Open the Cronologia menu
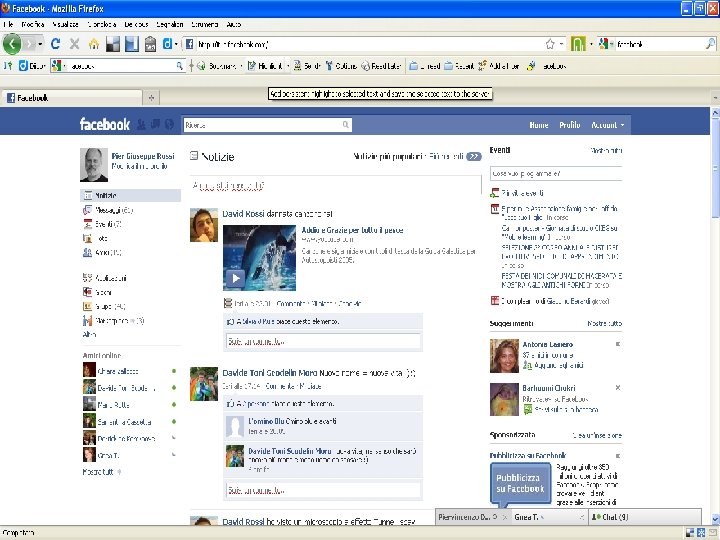The height and width of the screenshot is (540, 720). 101,24
